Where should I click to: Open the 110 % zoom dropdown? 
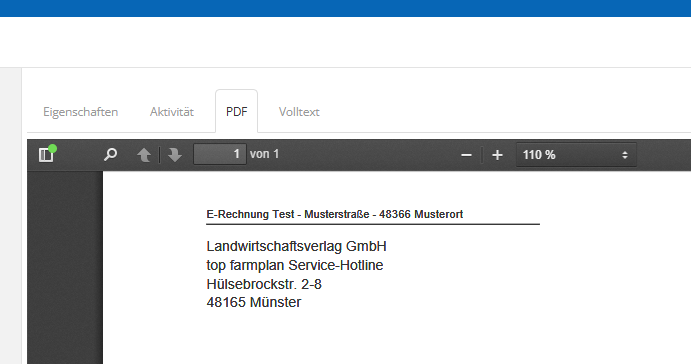click(x=576, y=155)
